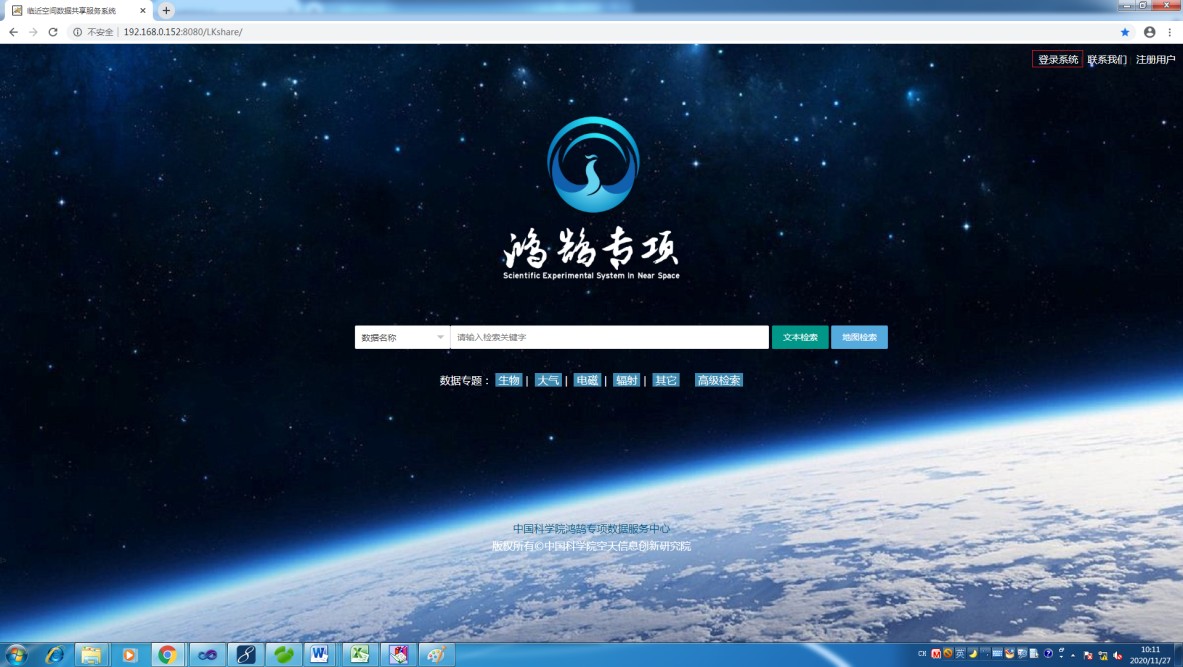
Task: Select the 大气 data topic
Action: click(x=547, y=380)
